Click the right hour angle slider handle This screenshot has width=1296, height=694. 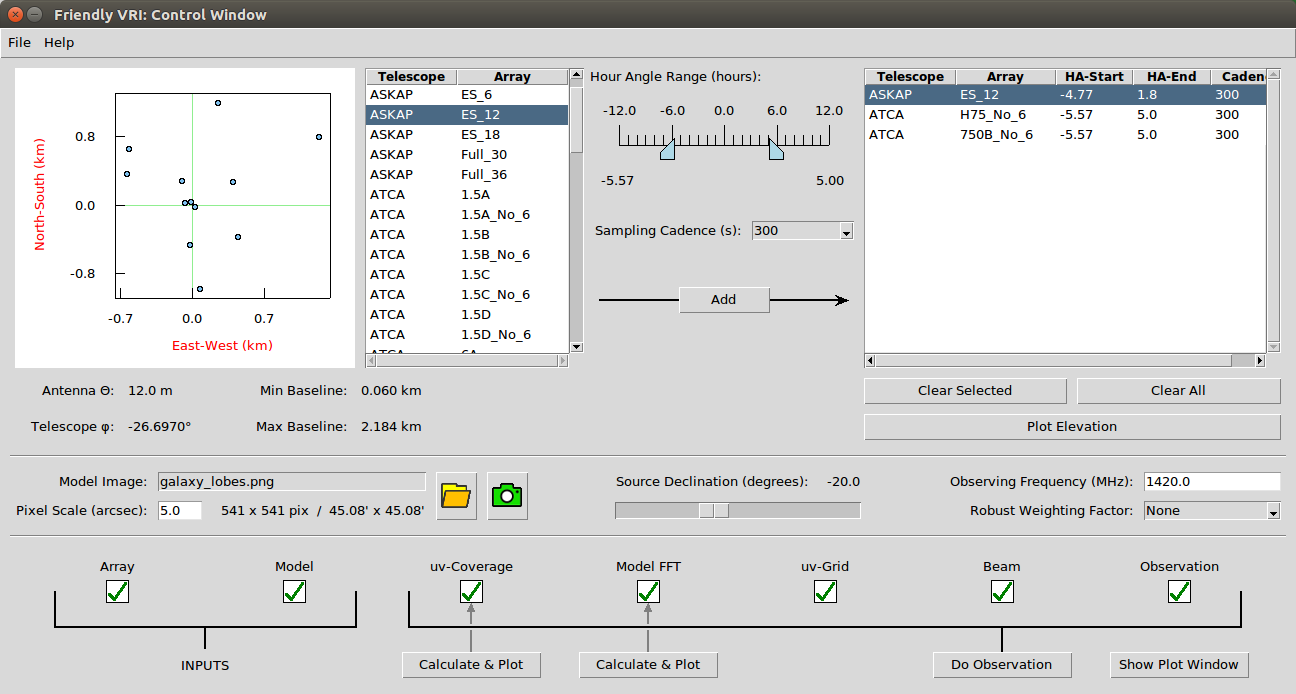(775, 149)
